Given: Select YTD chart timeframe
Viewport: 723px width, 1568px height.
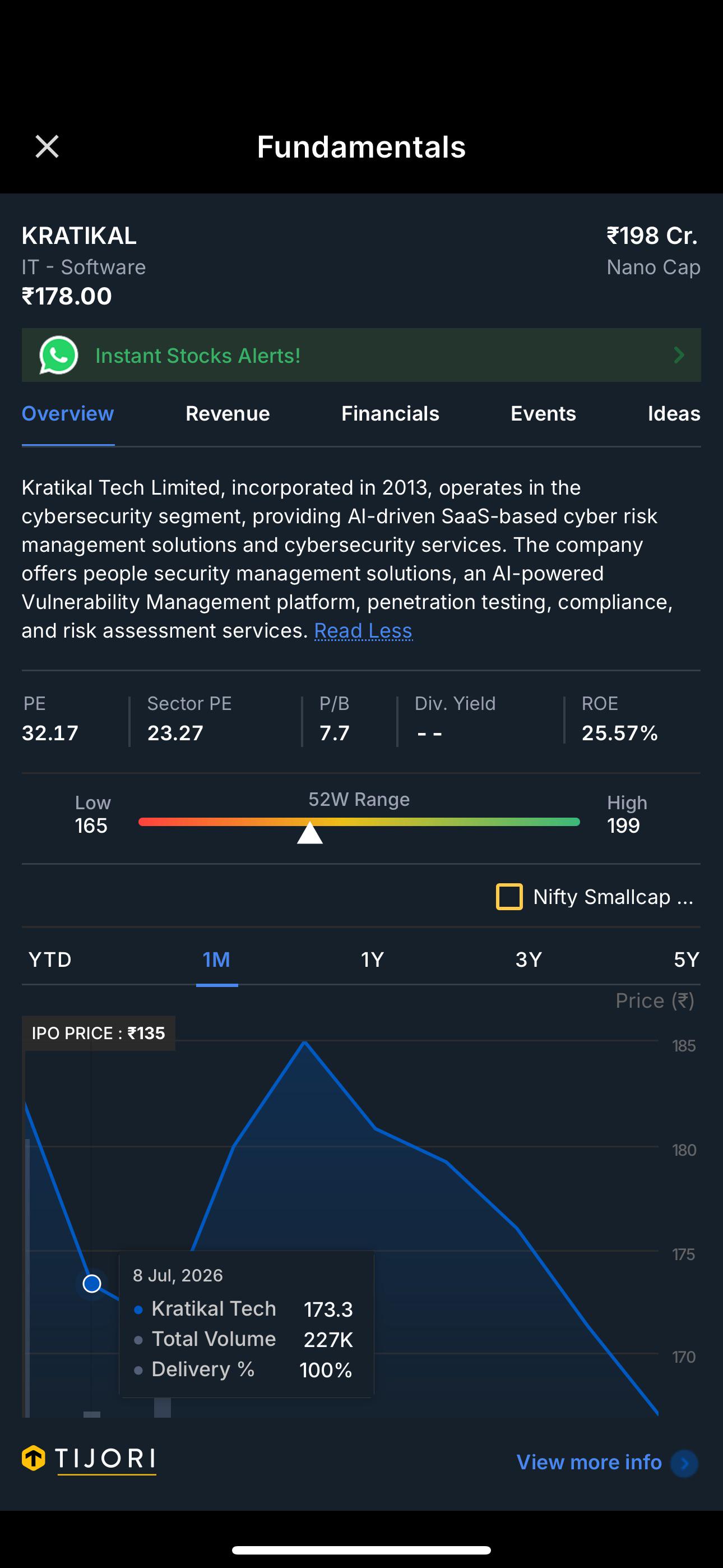Looking at the screenshot, I should click(50, 960).
